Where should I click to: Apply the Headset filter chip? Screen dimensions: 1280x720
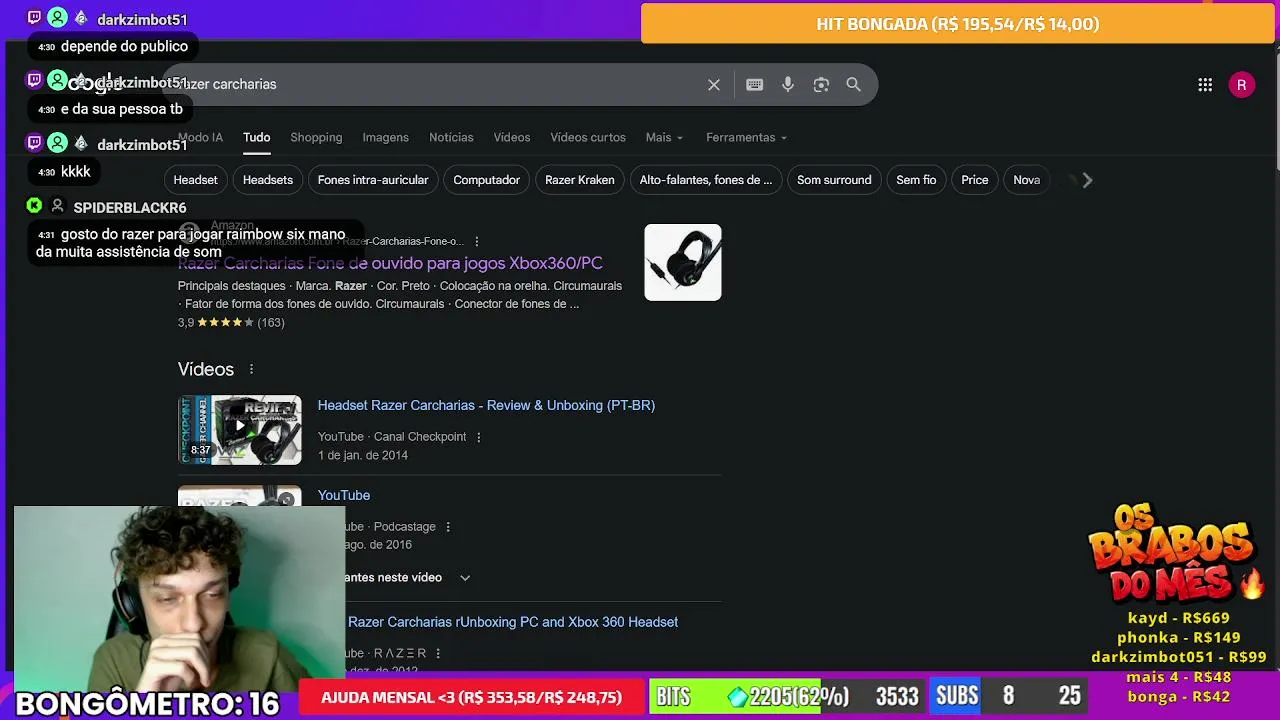195,180
